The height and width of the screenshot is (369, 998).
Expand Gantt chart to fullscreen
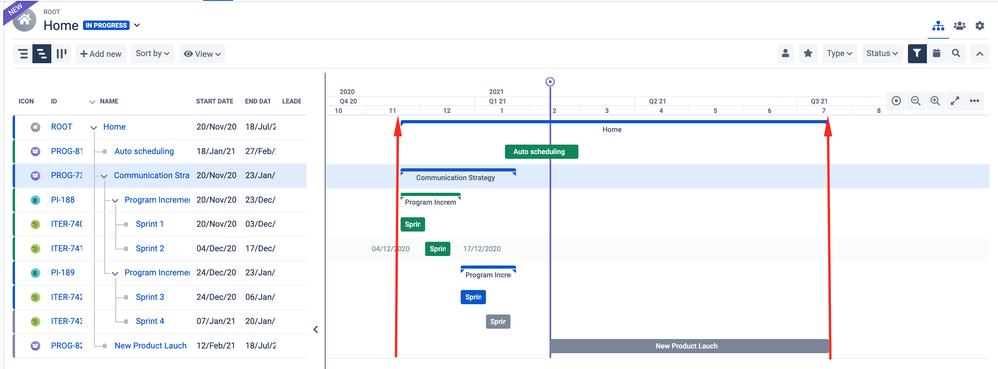(x=955, y=101)
